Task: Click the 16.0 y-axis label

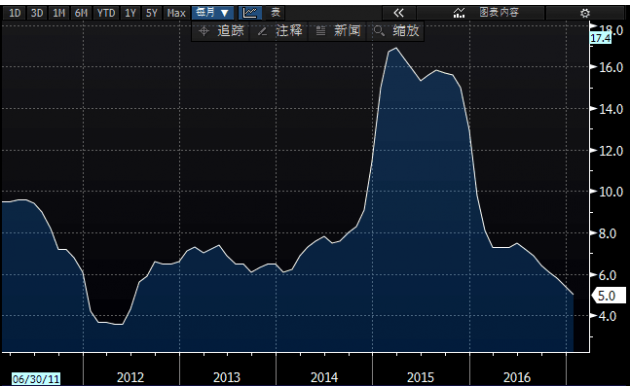Action: click(611, 67)
